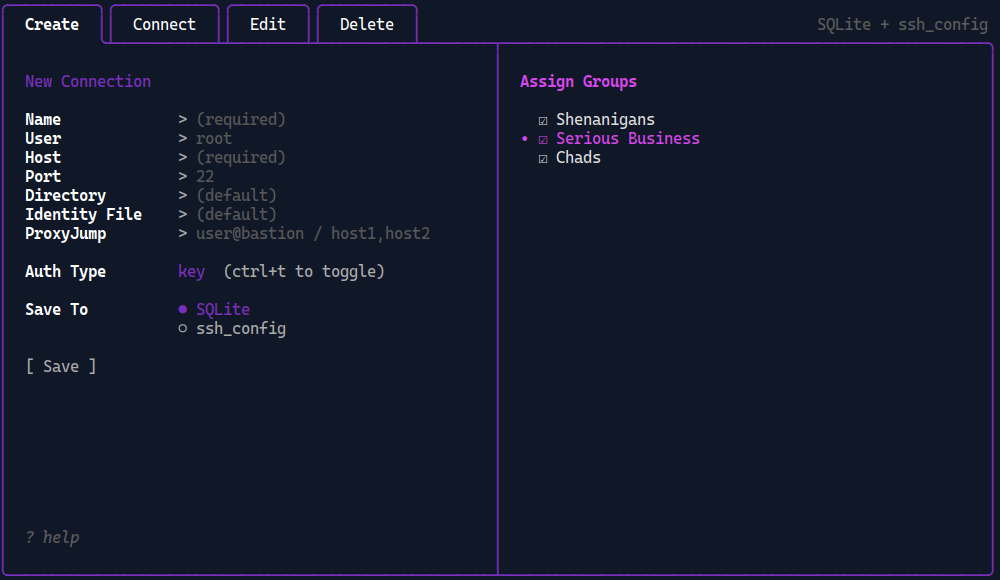
Task: Toggle the Chads group checkbox
Action: pyautogui.click(x=543, y=159)
